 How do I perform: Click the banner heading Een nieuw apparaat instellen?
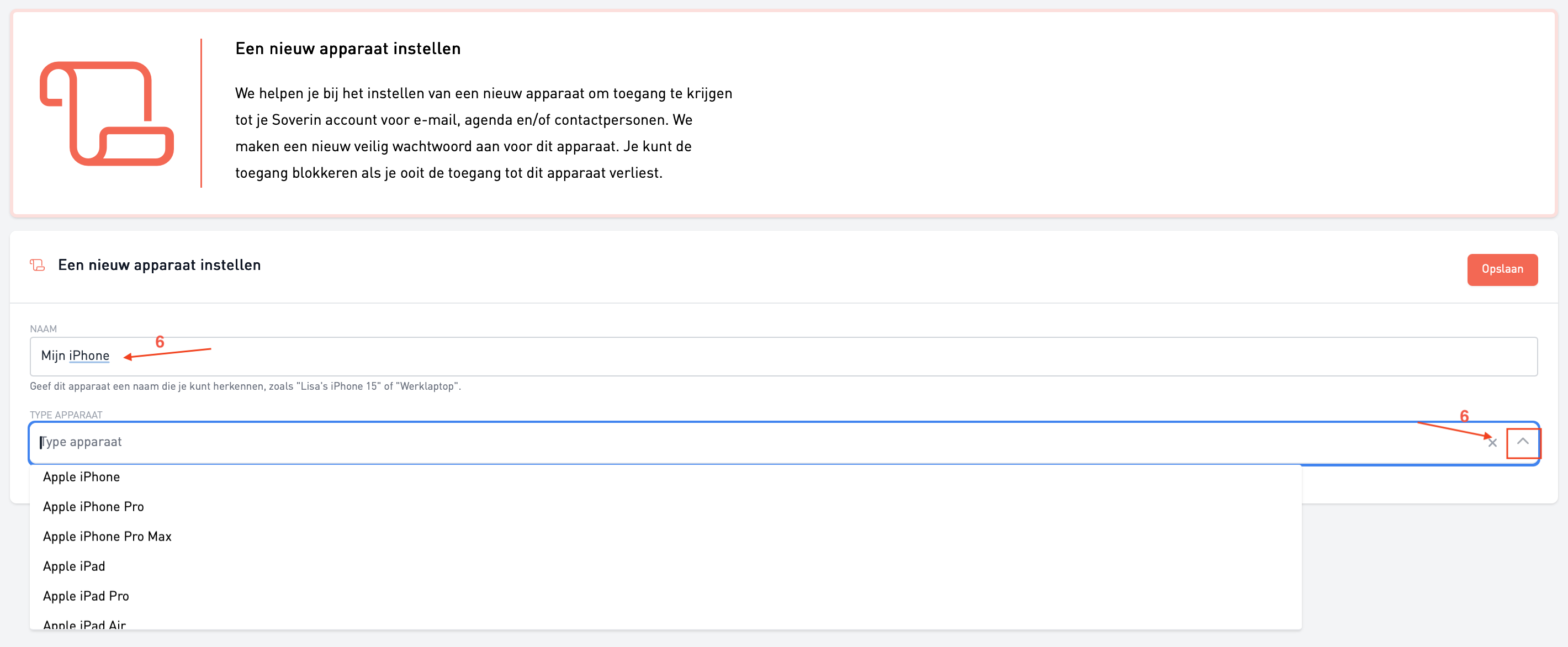[348, 49]
